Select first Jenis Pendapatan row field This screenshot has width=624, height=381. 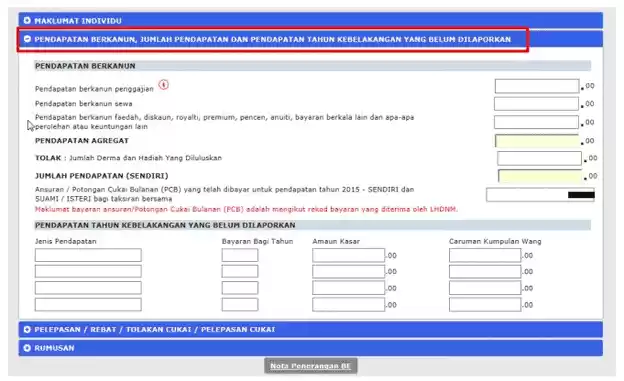[88, 255]
